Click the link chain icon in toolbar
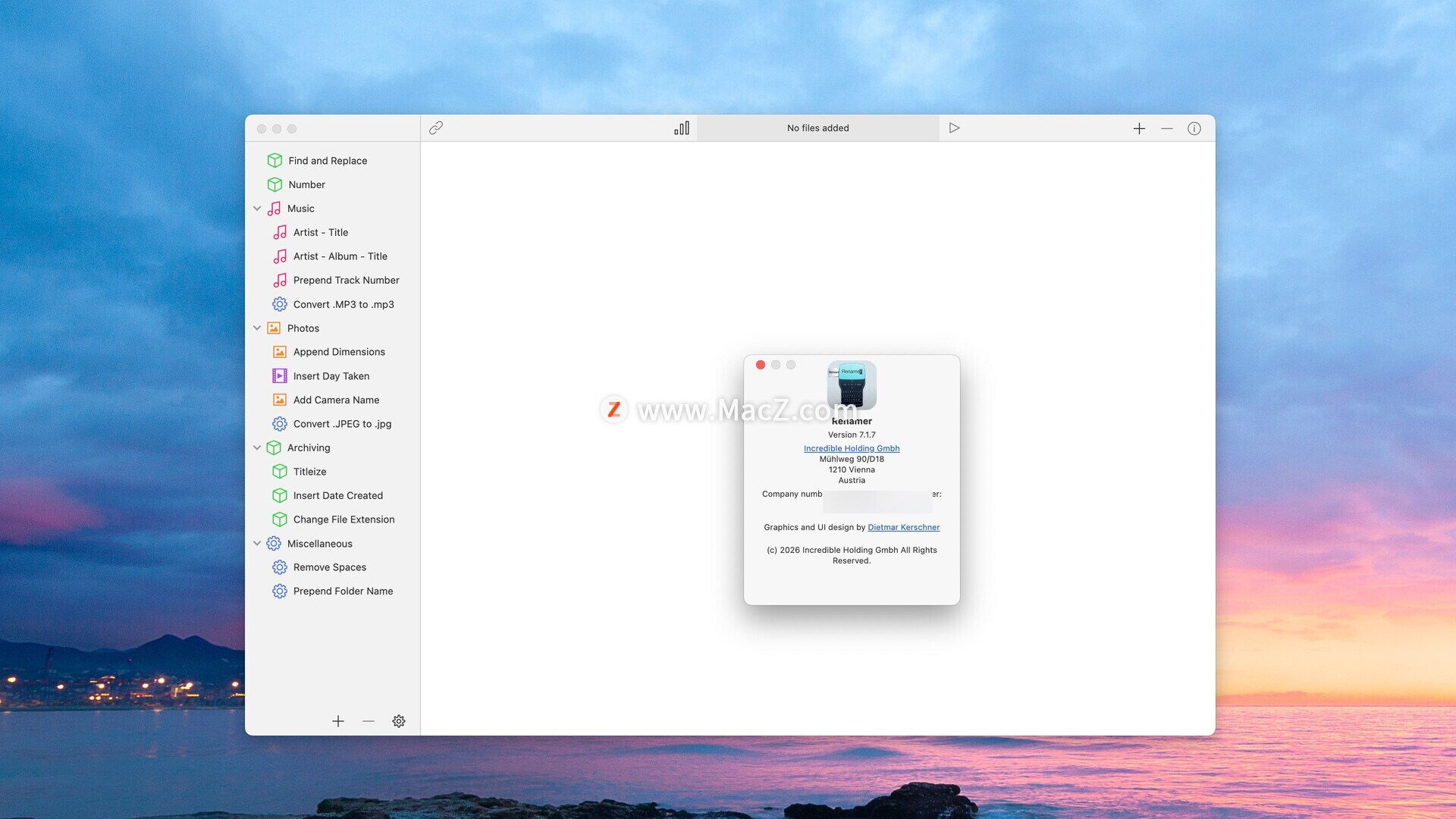 click(436, 128)
